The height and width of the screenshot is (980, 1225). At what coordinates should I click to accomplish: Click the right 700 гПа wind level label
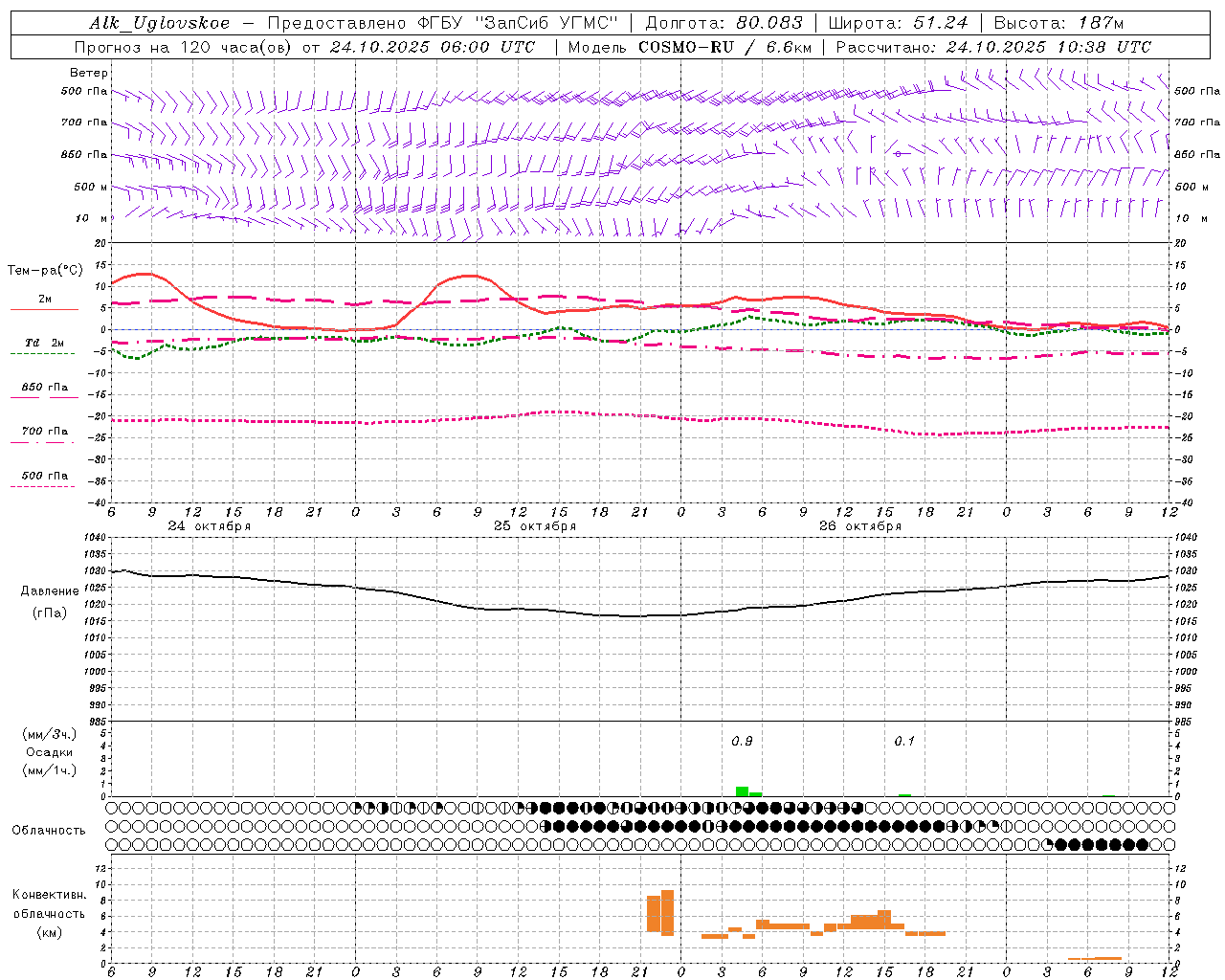tap(1197, 122)
